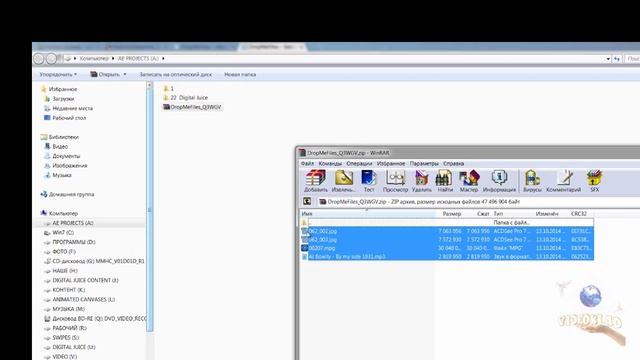
Task: Sort WinRAR list by Имя column
Action: tap(307, 214)
